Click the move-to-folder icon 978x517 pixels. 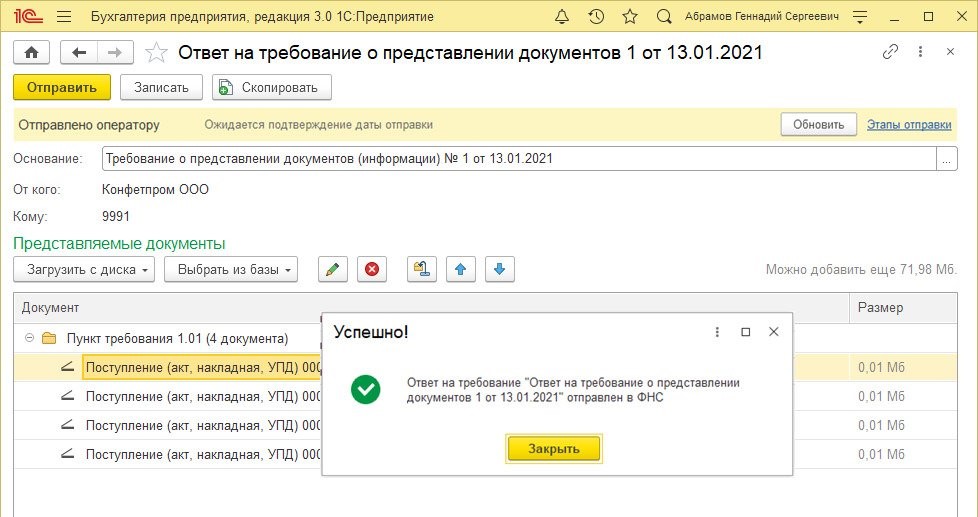point(422,269)
